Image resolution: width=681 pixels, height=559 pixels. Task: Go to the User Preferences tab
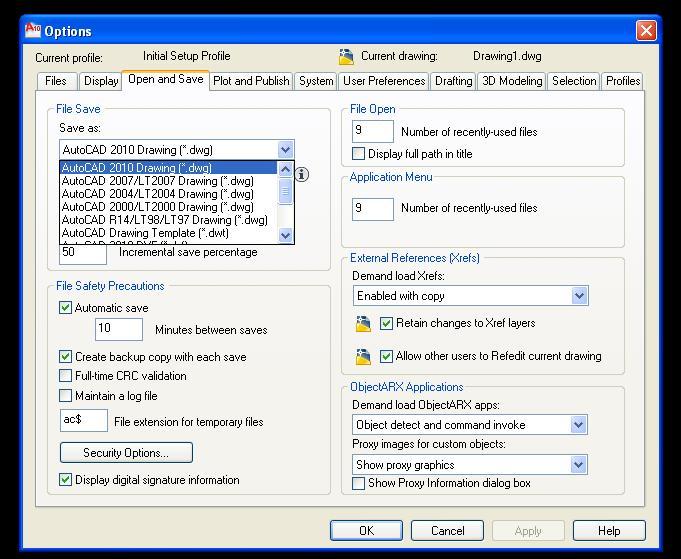(384, 81)
